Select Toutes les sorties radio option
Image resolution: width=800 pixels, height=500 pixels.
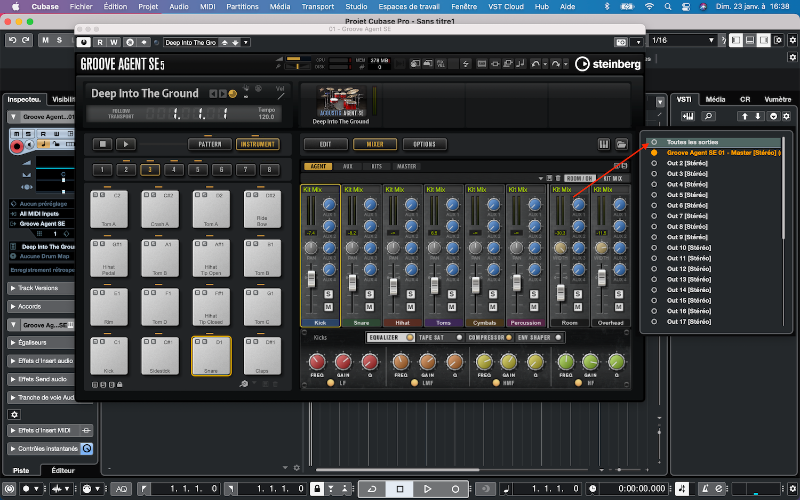[x=654, y=142]
